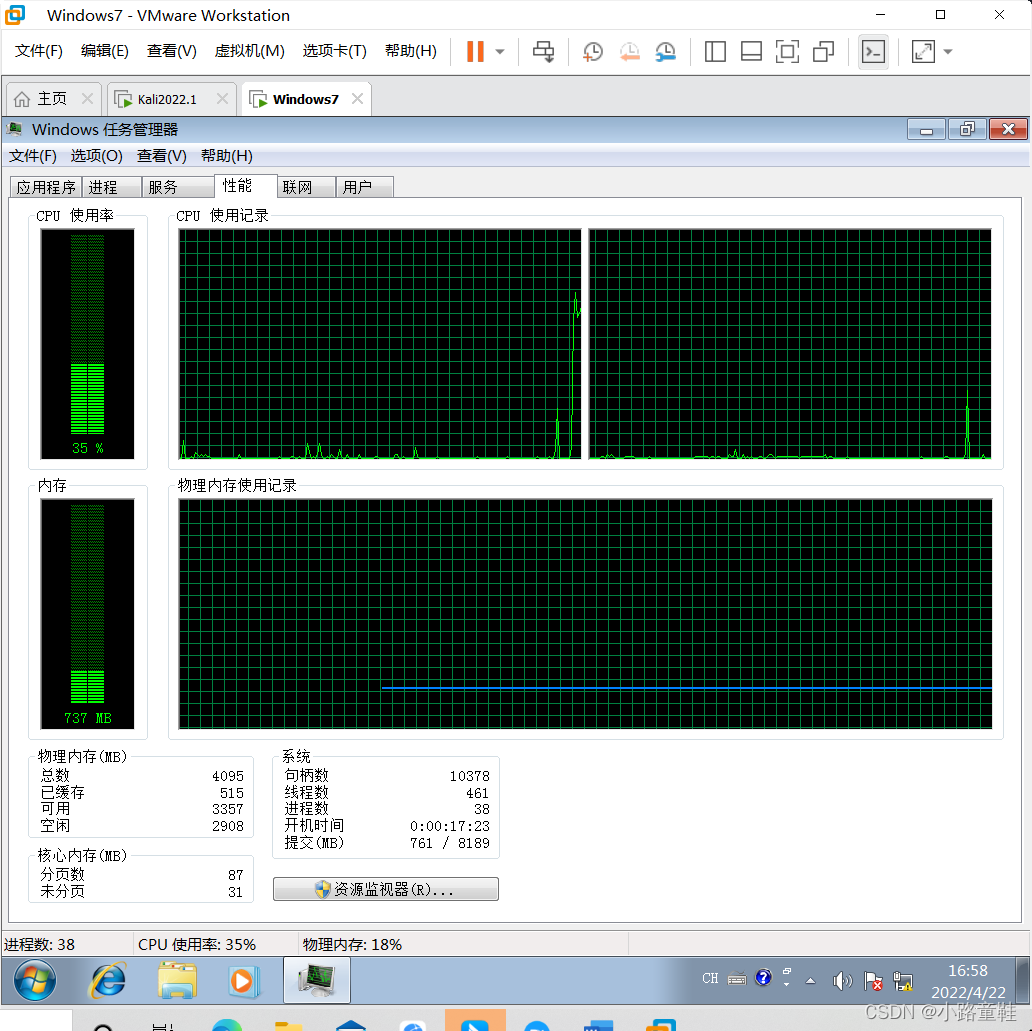
Task: Open Task Manager 查看(V) menu
Action: pyautogui.click(x=161, y=156)
